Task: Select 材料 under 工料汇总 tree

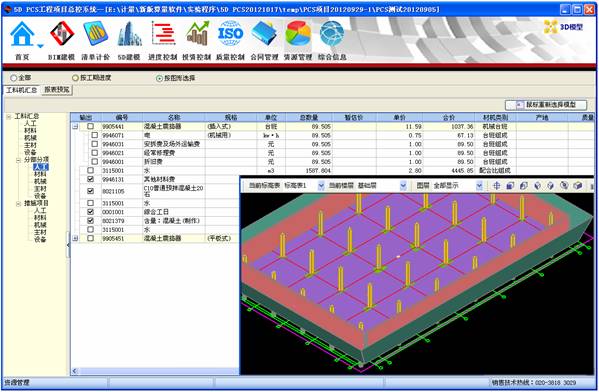Action: tap(30, 130)
